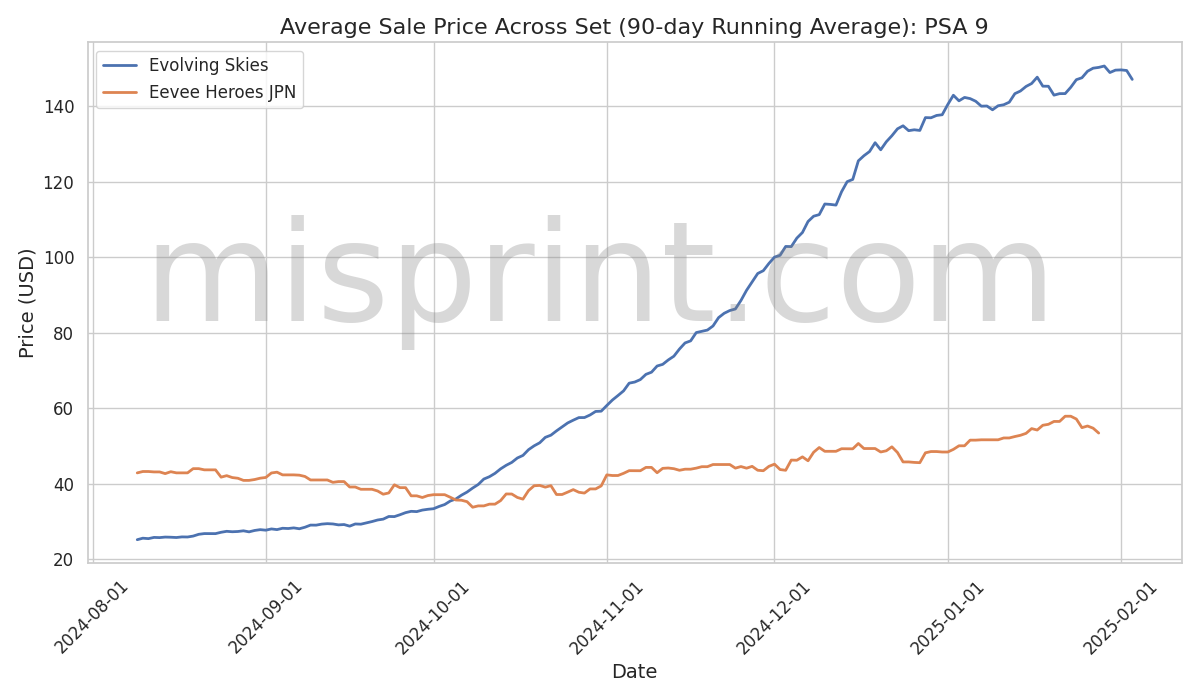Click the Price (USD) y-axis label
This screenshot has width=1200, height=700.
[x=27, y=302]
